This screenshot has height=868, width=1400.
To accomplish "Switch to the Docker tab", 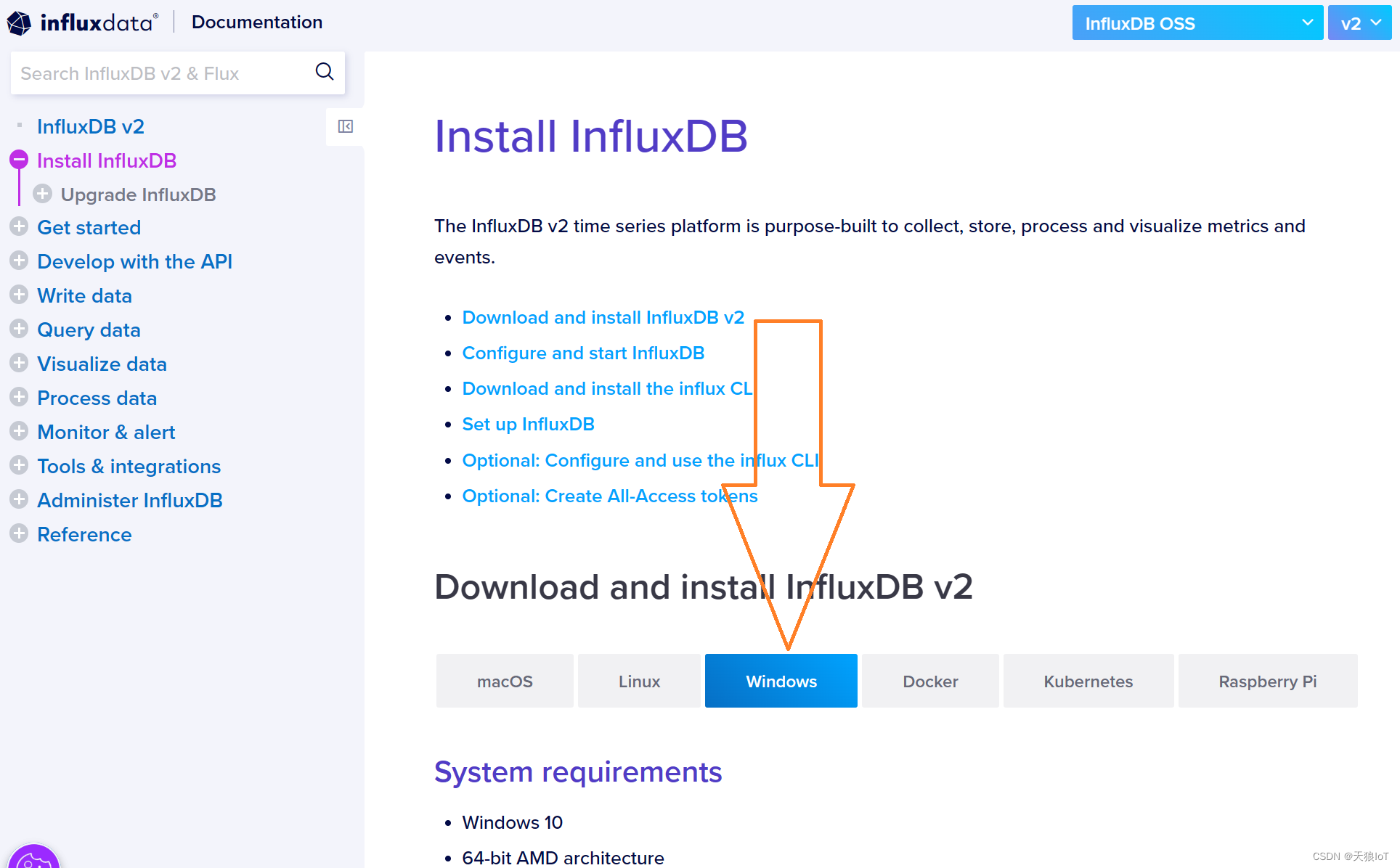I will [930, 681].
